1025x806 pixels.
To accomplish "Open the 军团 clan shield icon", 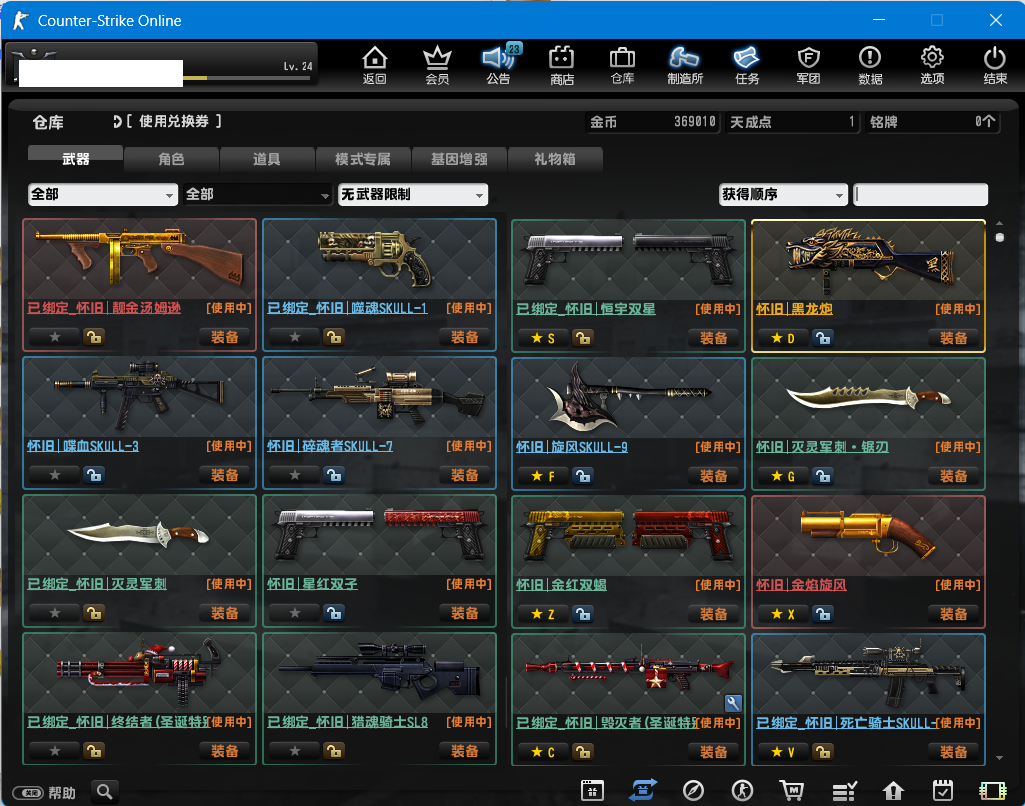I will click(809, 65).
